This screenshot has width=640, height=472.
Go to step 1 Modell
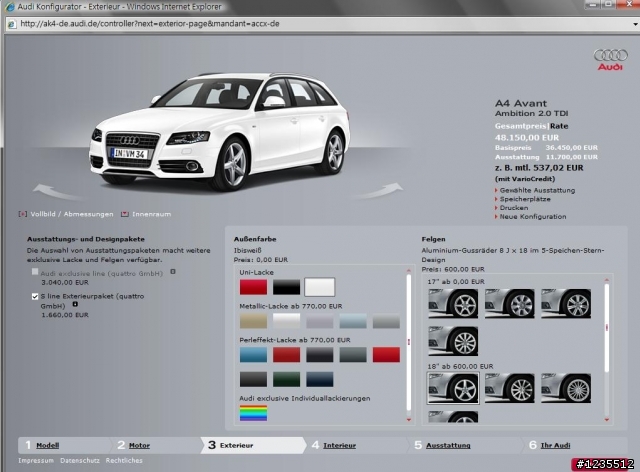pos(47,445)
